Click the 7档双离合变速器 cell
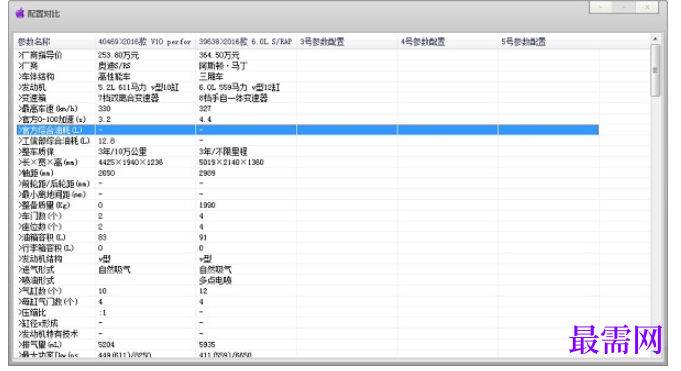The height and width of the screenshot is (371, 681). tap(129, 98)
